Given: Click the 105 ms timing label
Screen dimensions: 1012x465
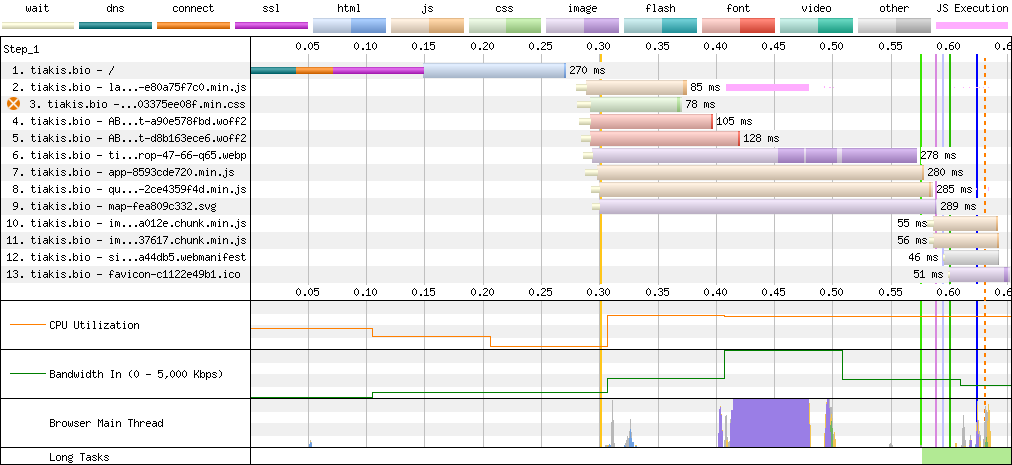Looking at the screenshot, I should [x=734, y=121].
